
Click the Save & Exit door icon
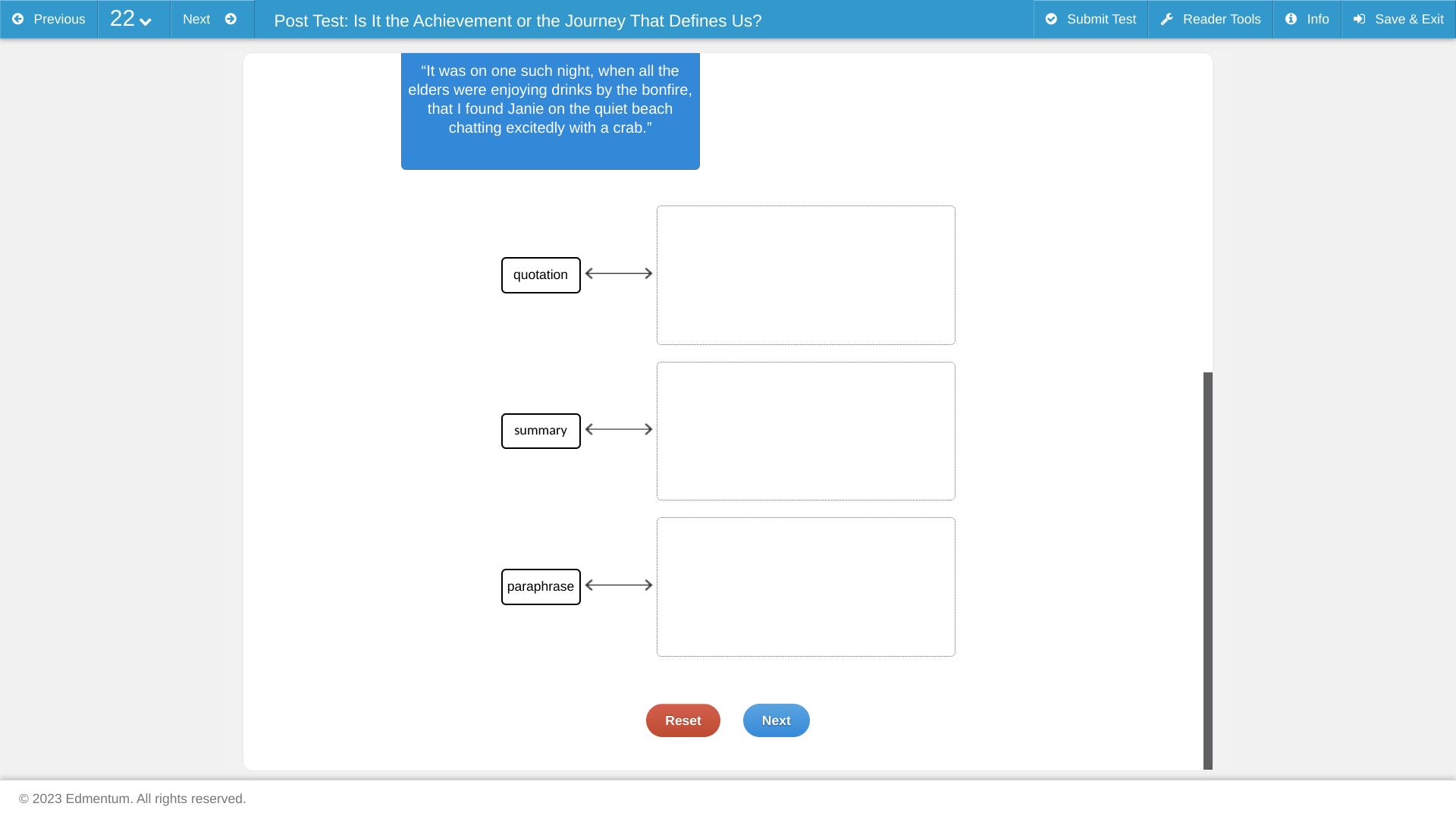tap(1360, 19)
